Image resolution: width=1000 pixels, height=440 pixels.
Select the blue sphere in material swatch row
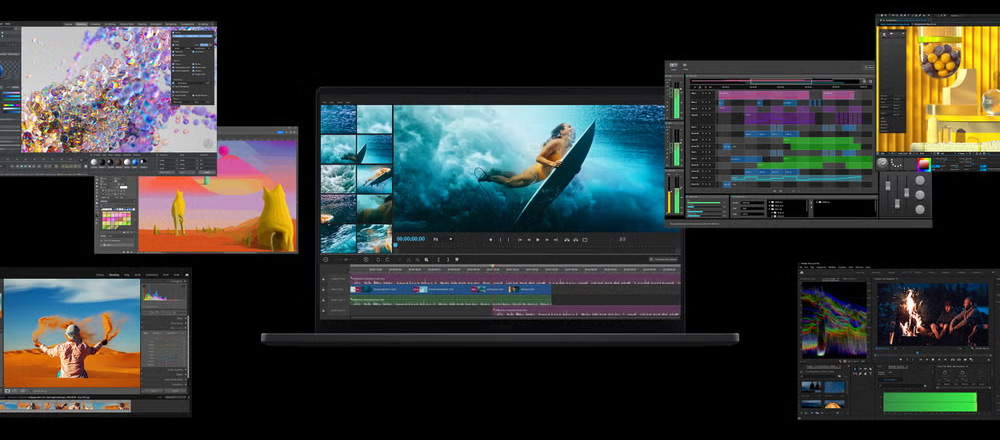point(135,162)
